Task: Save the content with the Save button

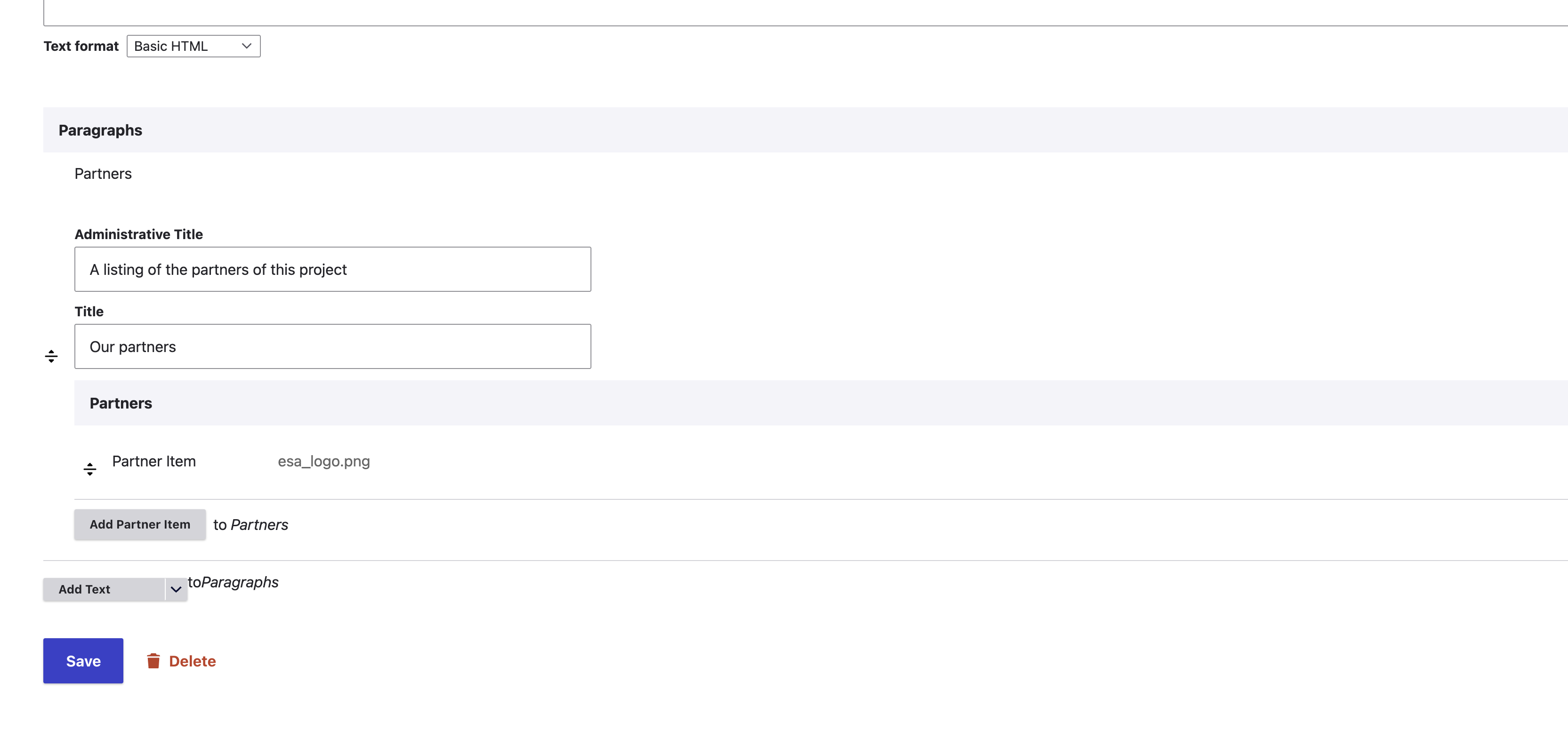Action: [x=83, y=661]
